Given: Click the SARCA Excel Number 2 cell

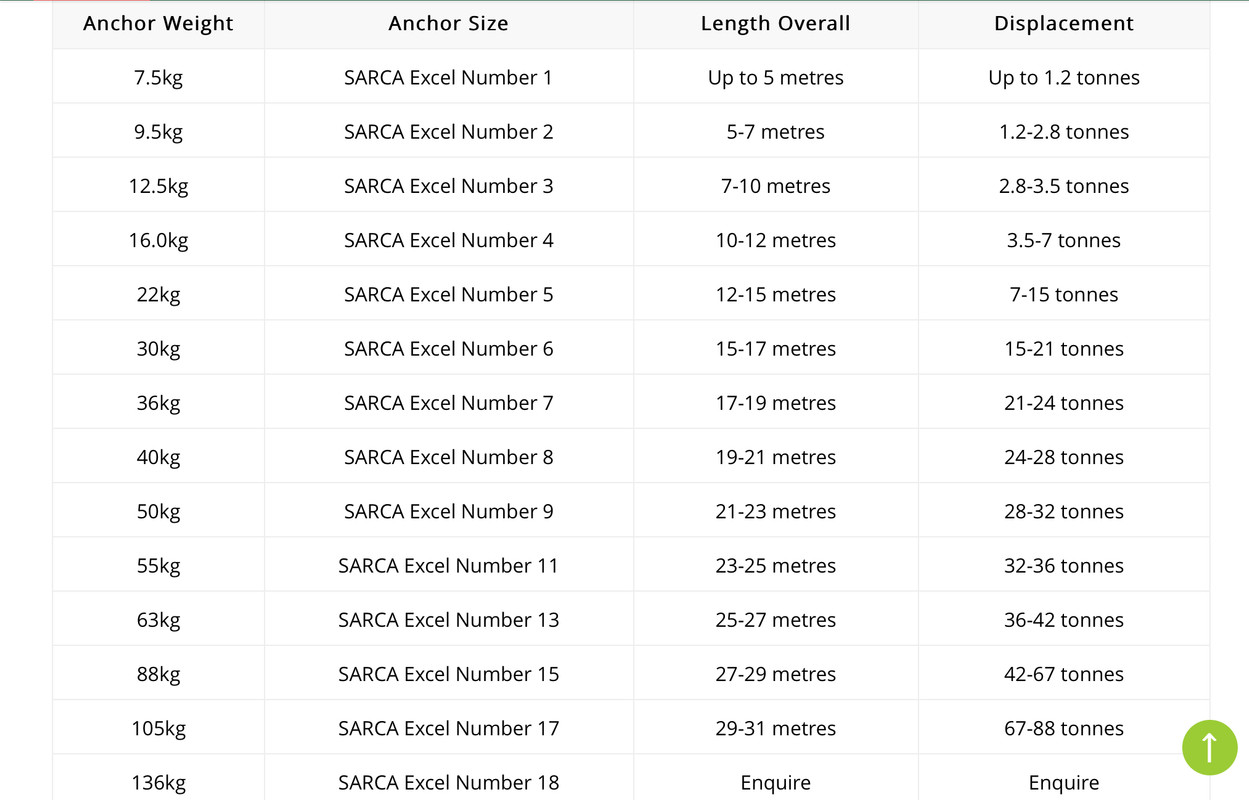Looking at the screenshot, I should [x=449, y=131].
